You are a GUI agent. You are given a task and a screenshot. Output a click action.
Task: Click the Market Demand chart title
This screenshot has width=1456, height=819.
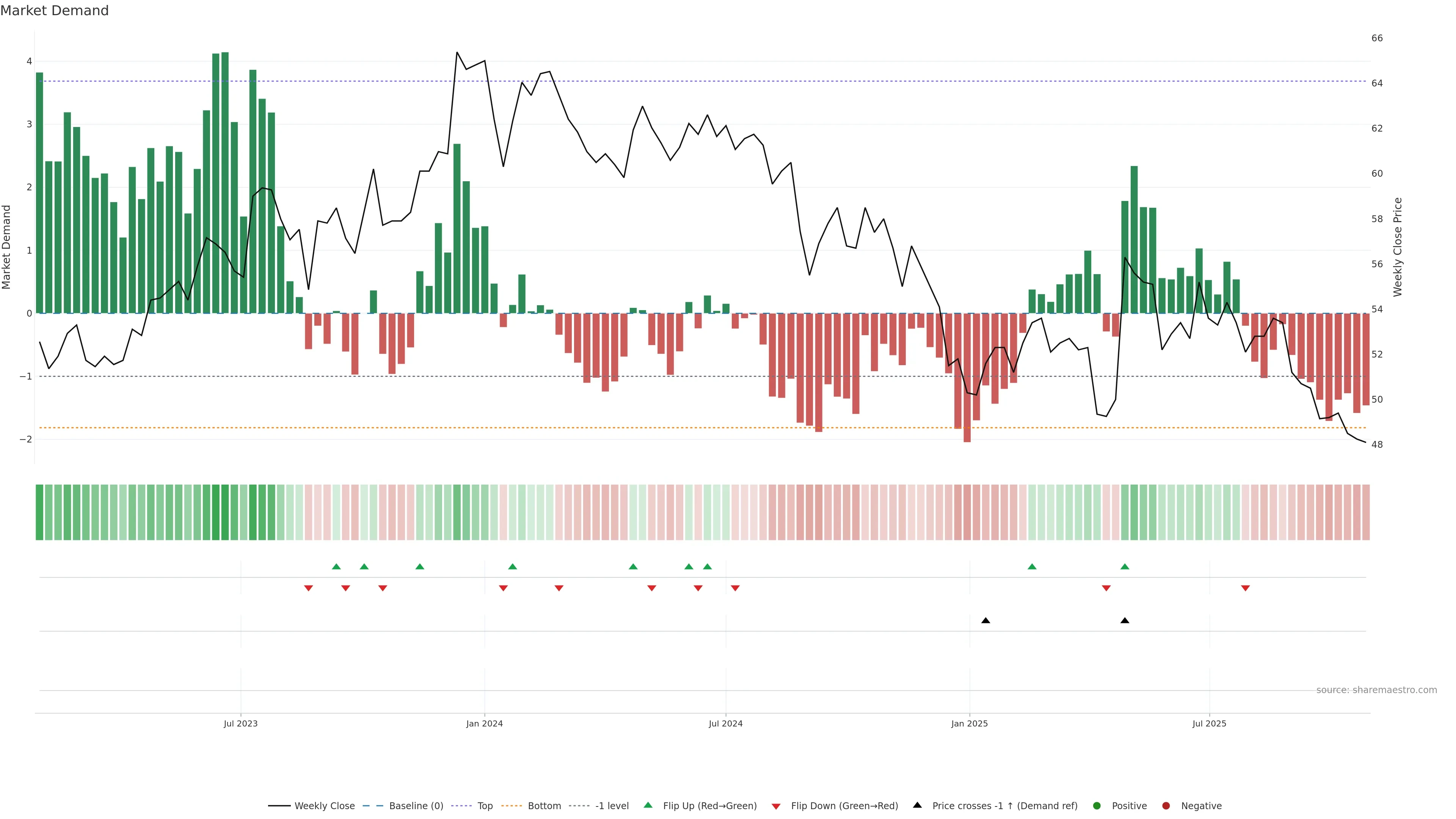point(54,11)
